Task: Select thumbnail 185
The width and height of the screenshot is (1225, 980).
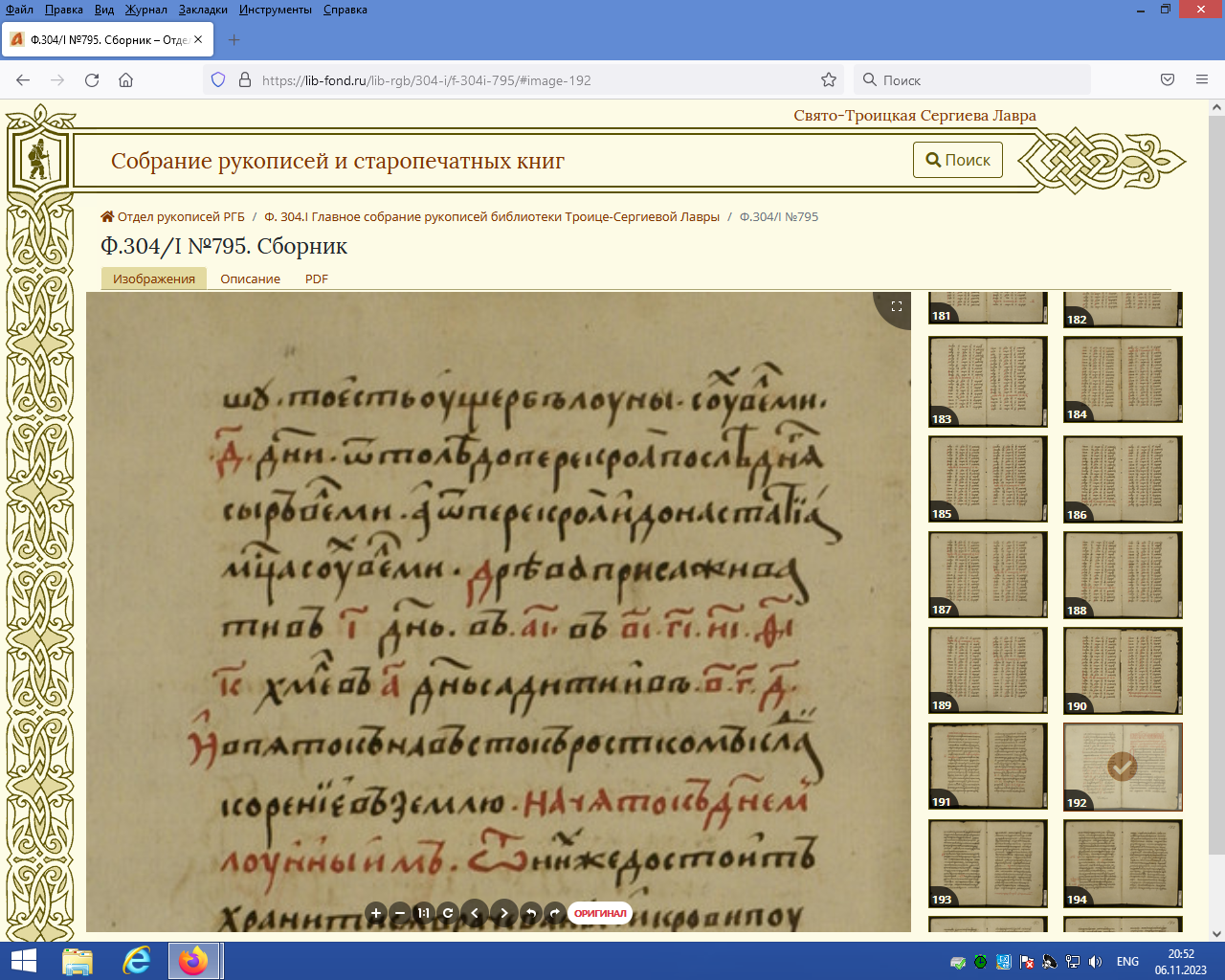Action: pyautogui.click(x=988, y=479)
